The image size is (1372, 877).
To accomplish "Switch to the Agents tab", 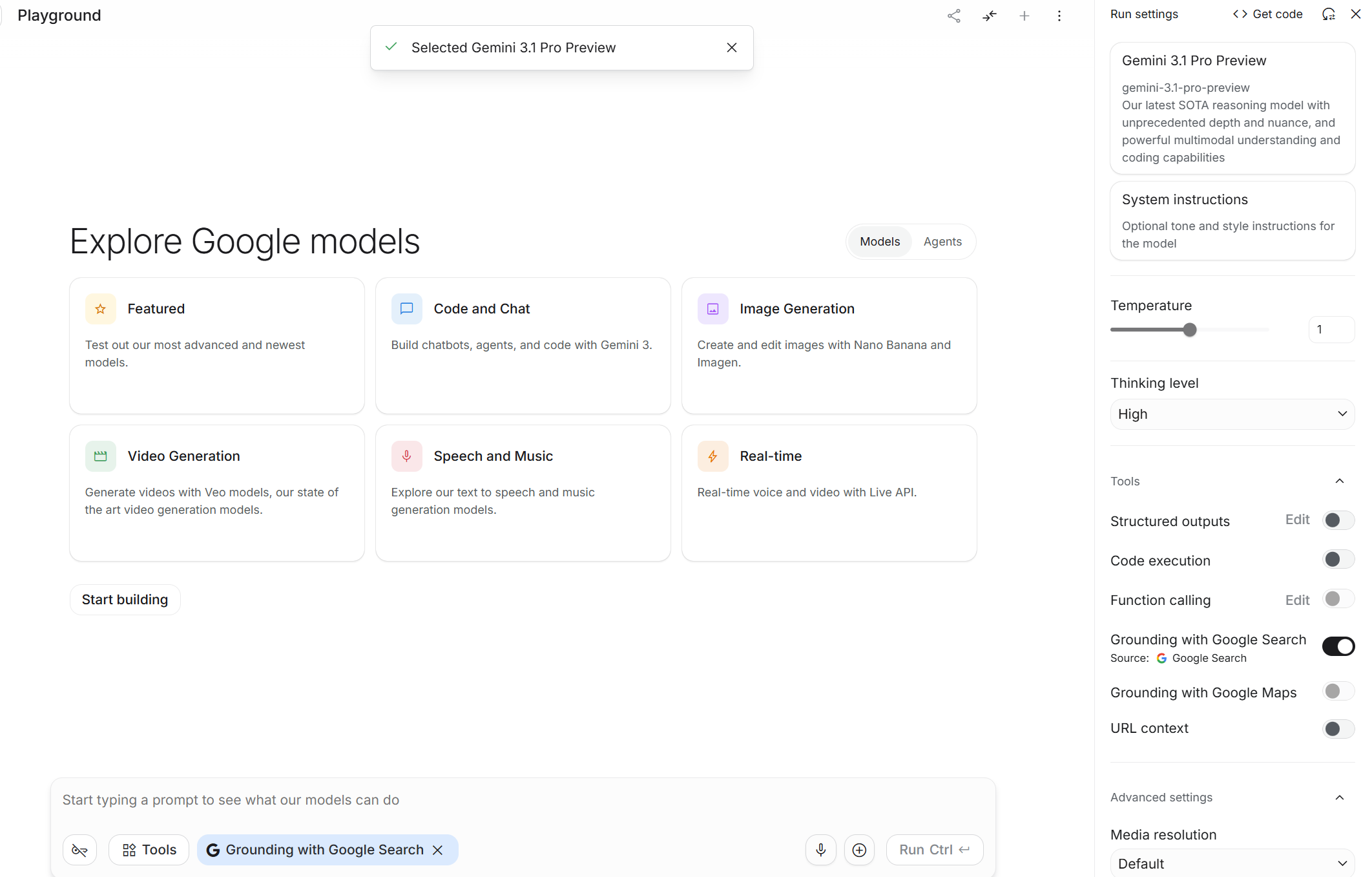I will coord(942,242).
